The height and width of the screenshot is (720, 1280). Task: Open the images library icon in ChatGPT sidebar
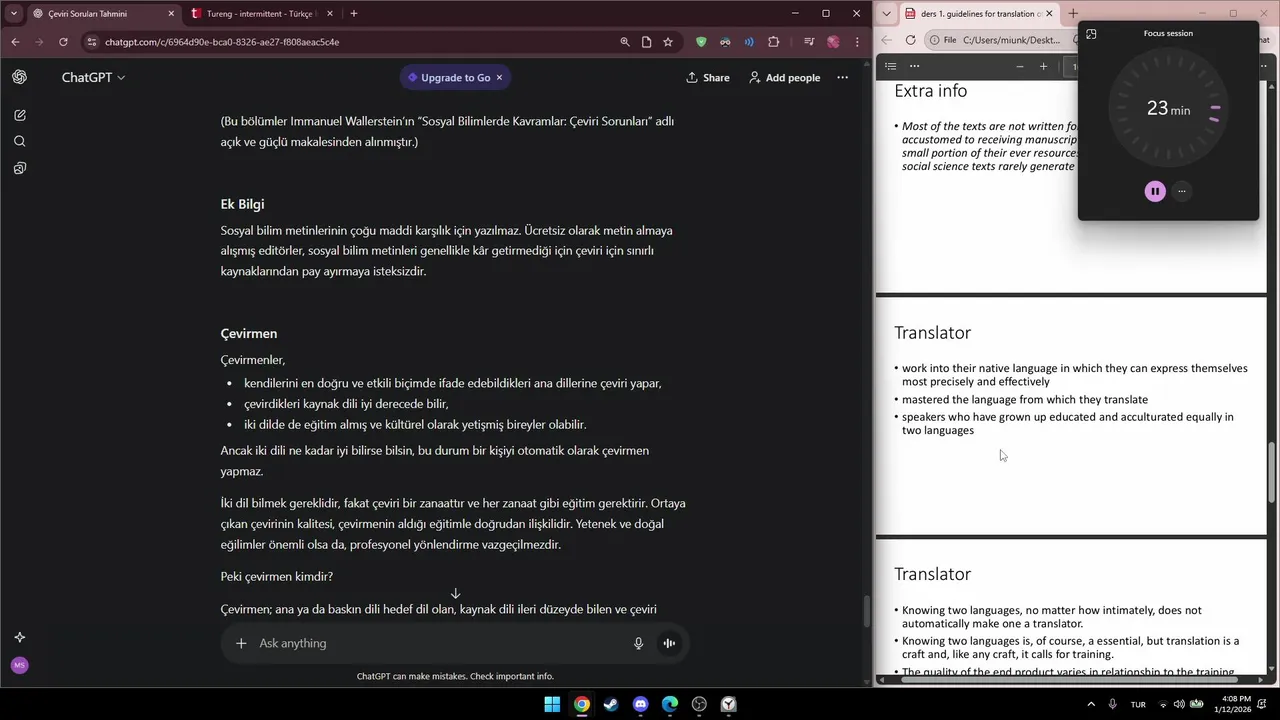(x=19, y=168)
